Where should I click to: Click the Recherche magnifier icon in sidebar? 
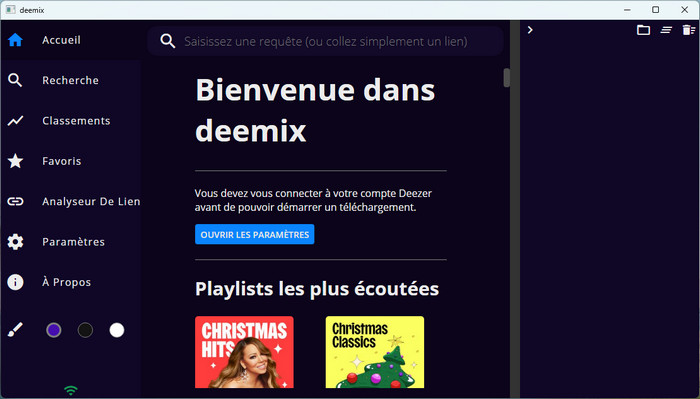(x=15, y=80)
